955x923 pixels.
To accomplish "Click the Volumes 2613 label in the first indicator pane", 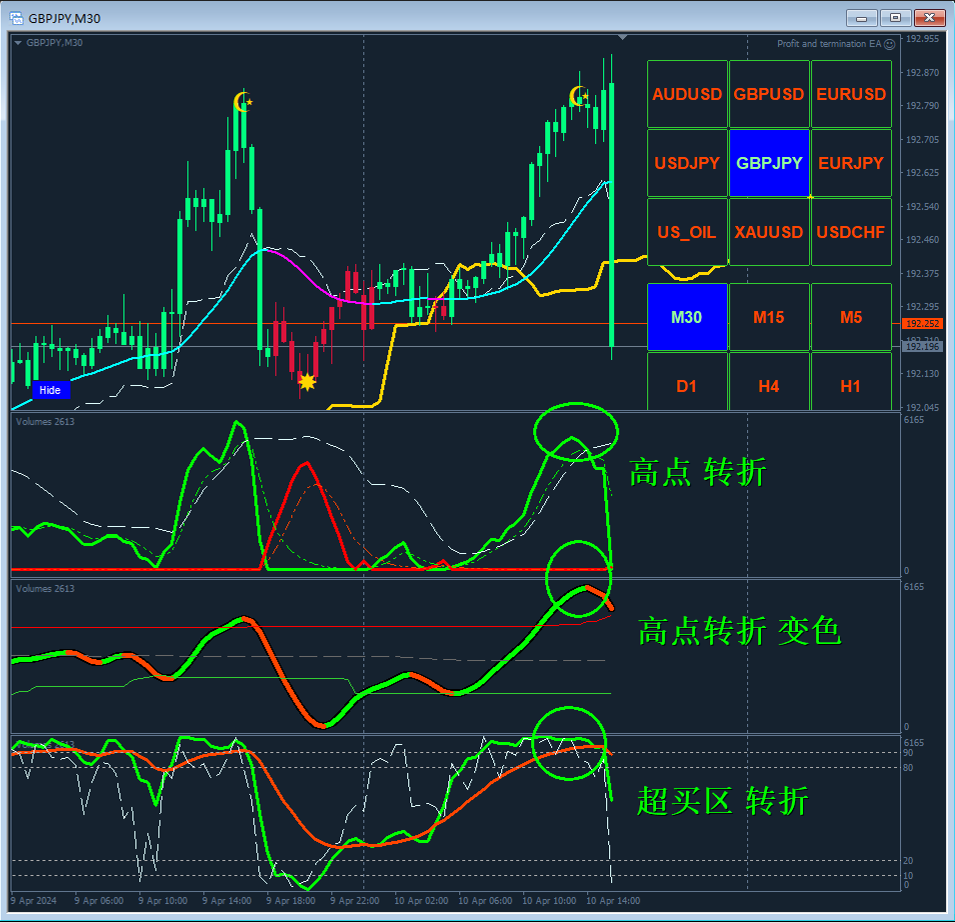I will (x=45, y=422).
